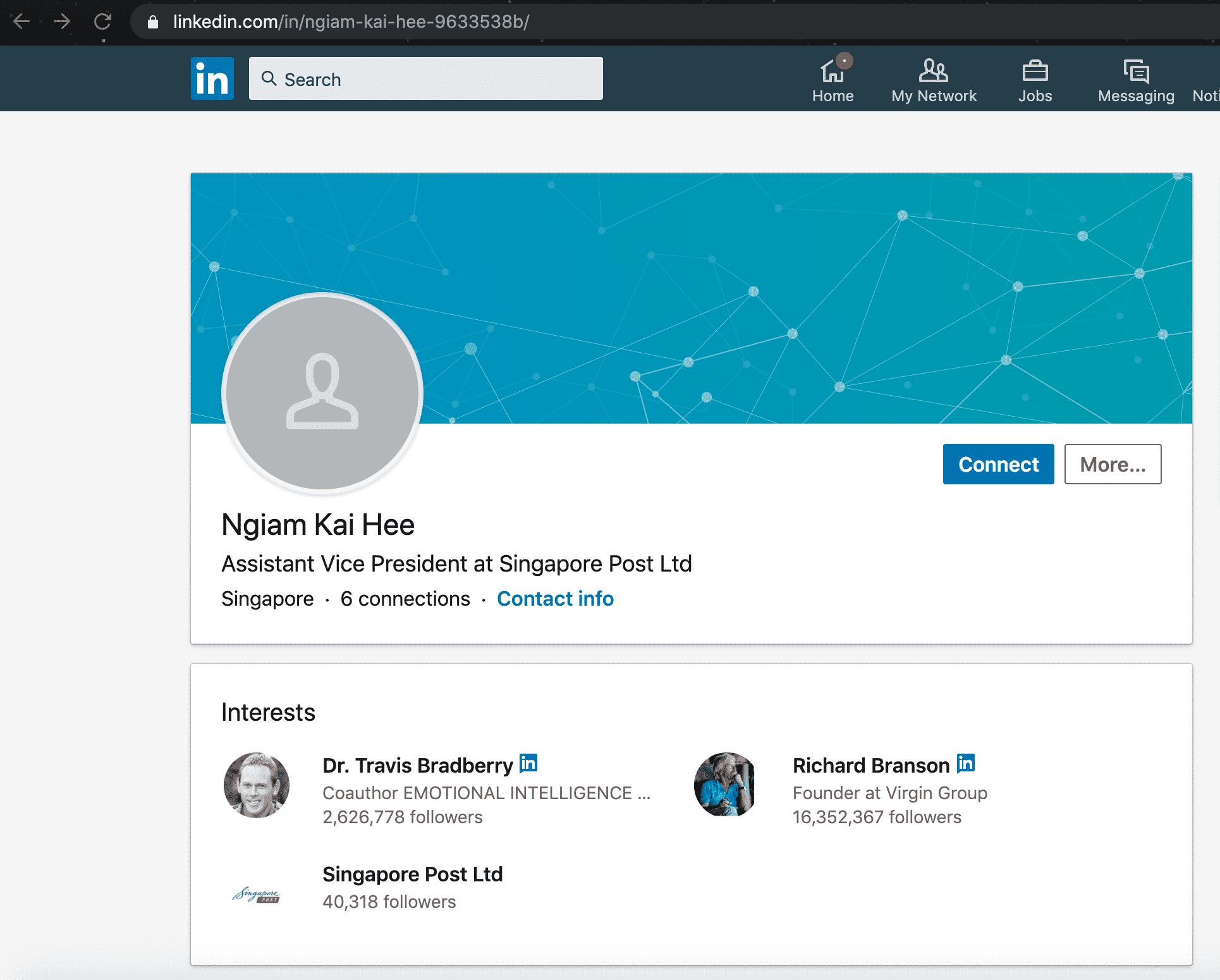Click 'Coauthor EMOTIONAL INTELLIGENCE ...' text
The image size is (1220, 980).
click(487, 793)
